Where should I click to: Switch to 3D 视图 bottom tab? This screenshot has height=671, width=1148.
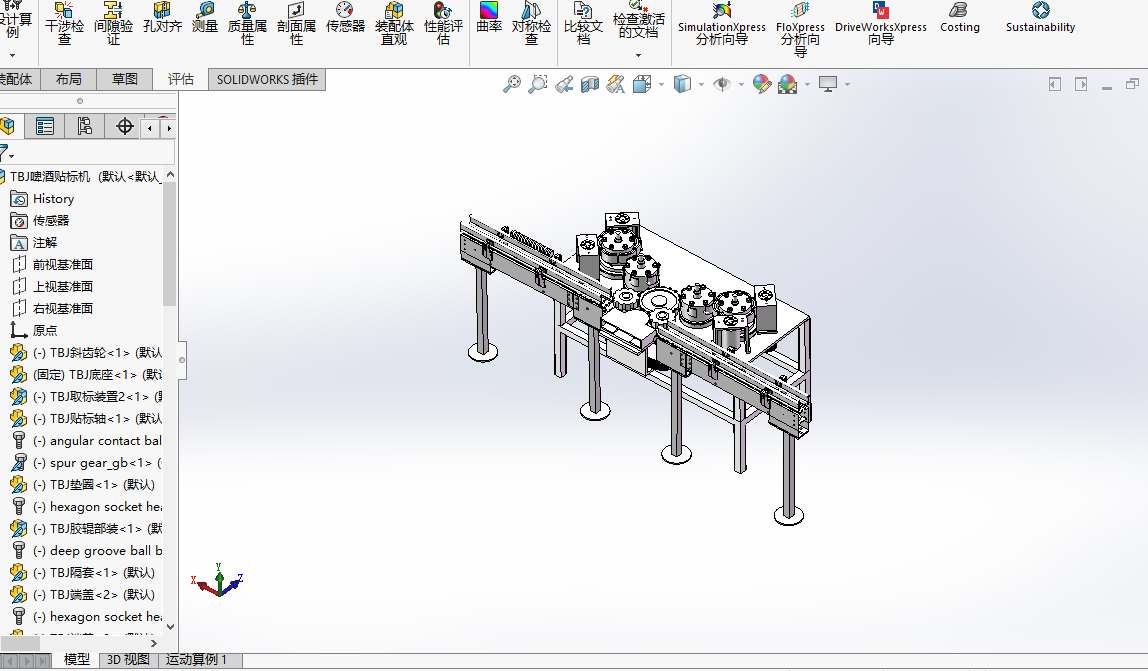click(x=128, y=659)
